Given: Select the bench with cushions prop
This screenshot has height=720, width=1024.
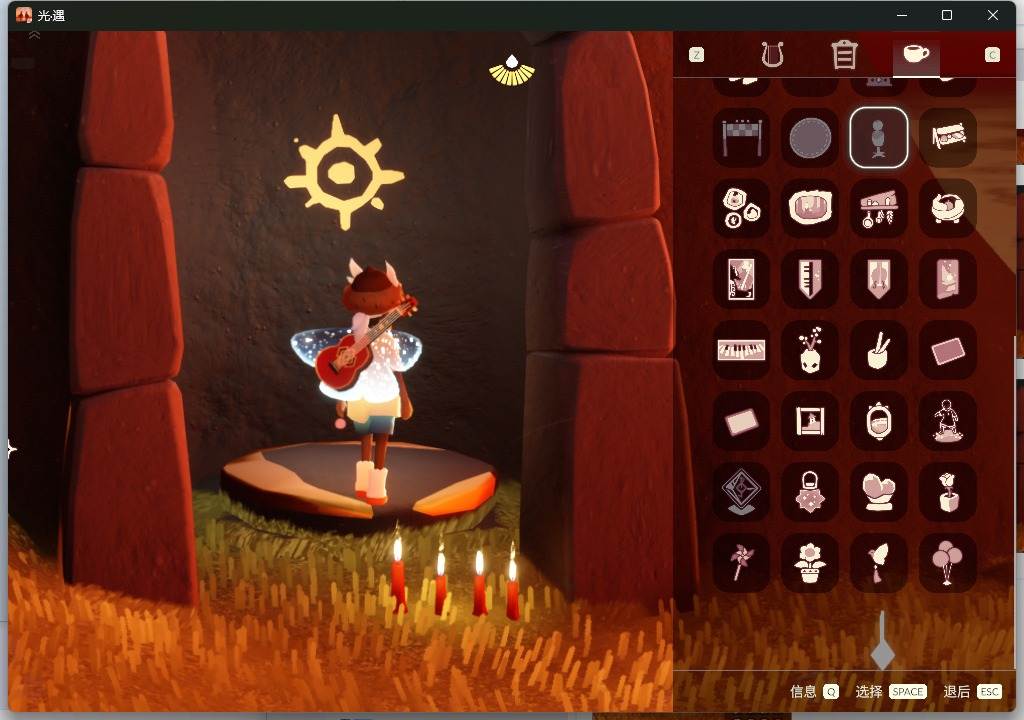Looking at the screenshot, I should 948,137.
